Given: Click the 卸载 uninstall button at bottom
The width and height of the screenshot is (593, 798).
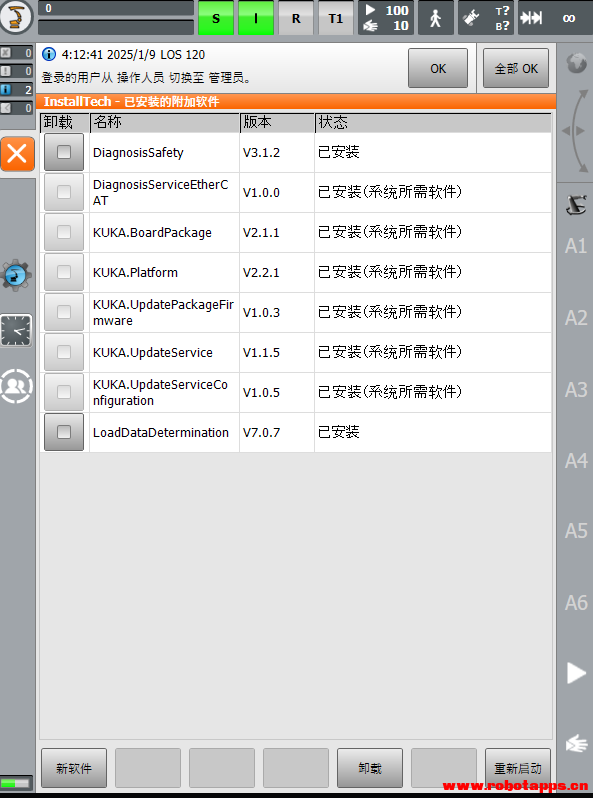Looking at the screenshot, I should (x=370, y=767).
